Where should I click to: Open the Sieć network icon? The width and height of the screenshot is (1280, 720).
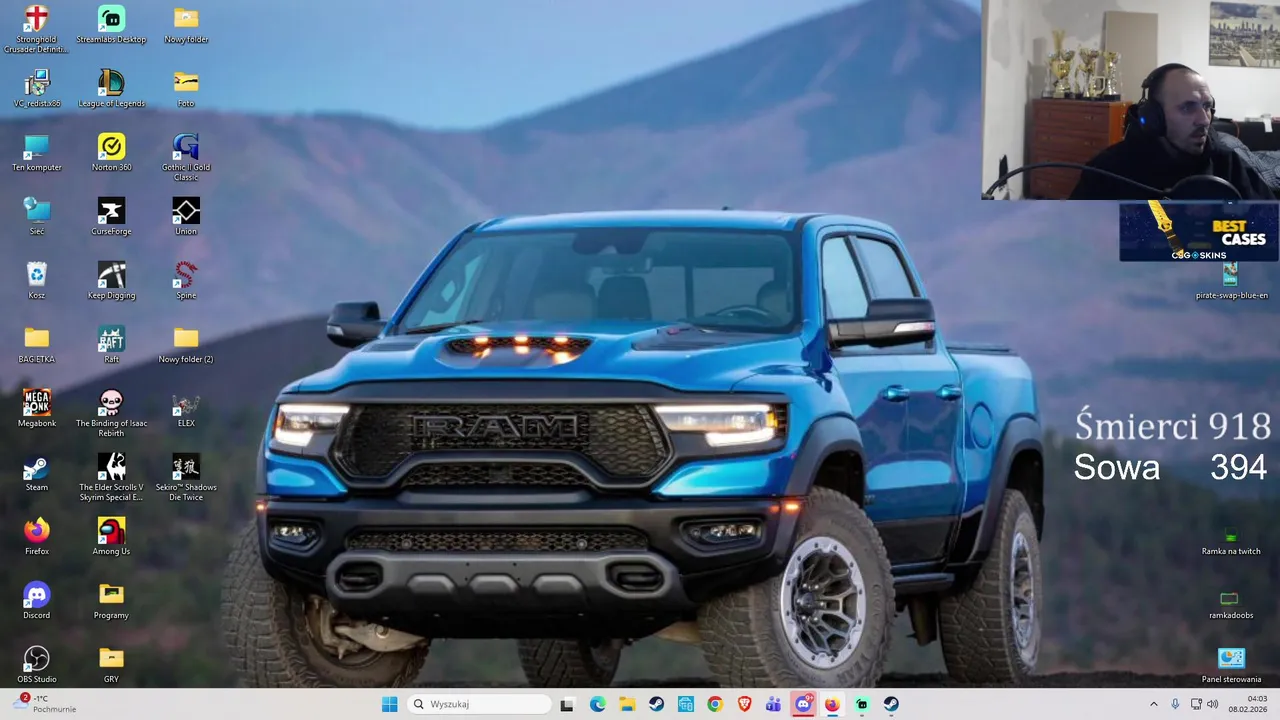click(x=37, y=216)
